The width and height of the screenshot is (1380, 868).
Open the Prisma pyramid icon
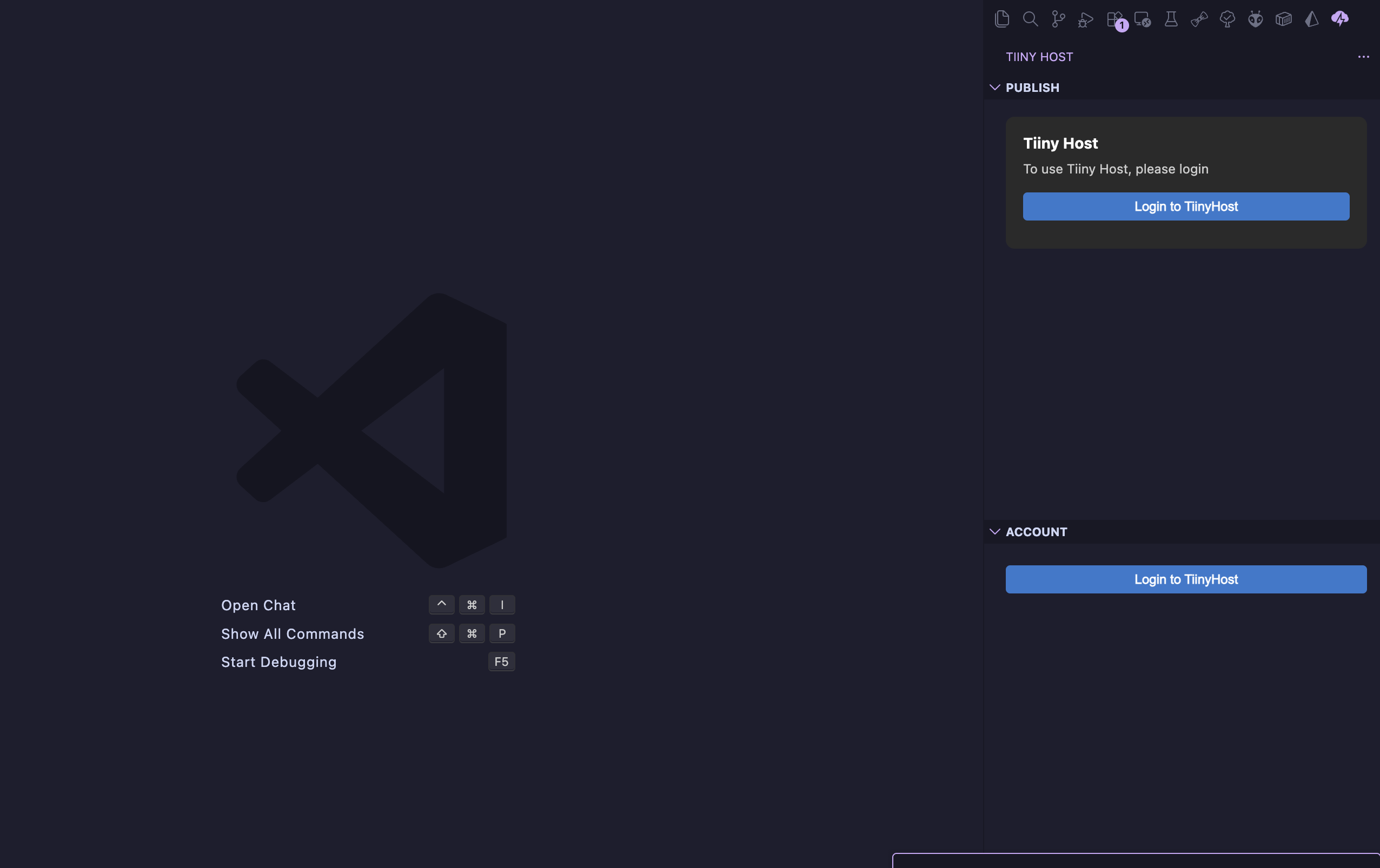click(1311, 19)
